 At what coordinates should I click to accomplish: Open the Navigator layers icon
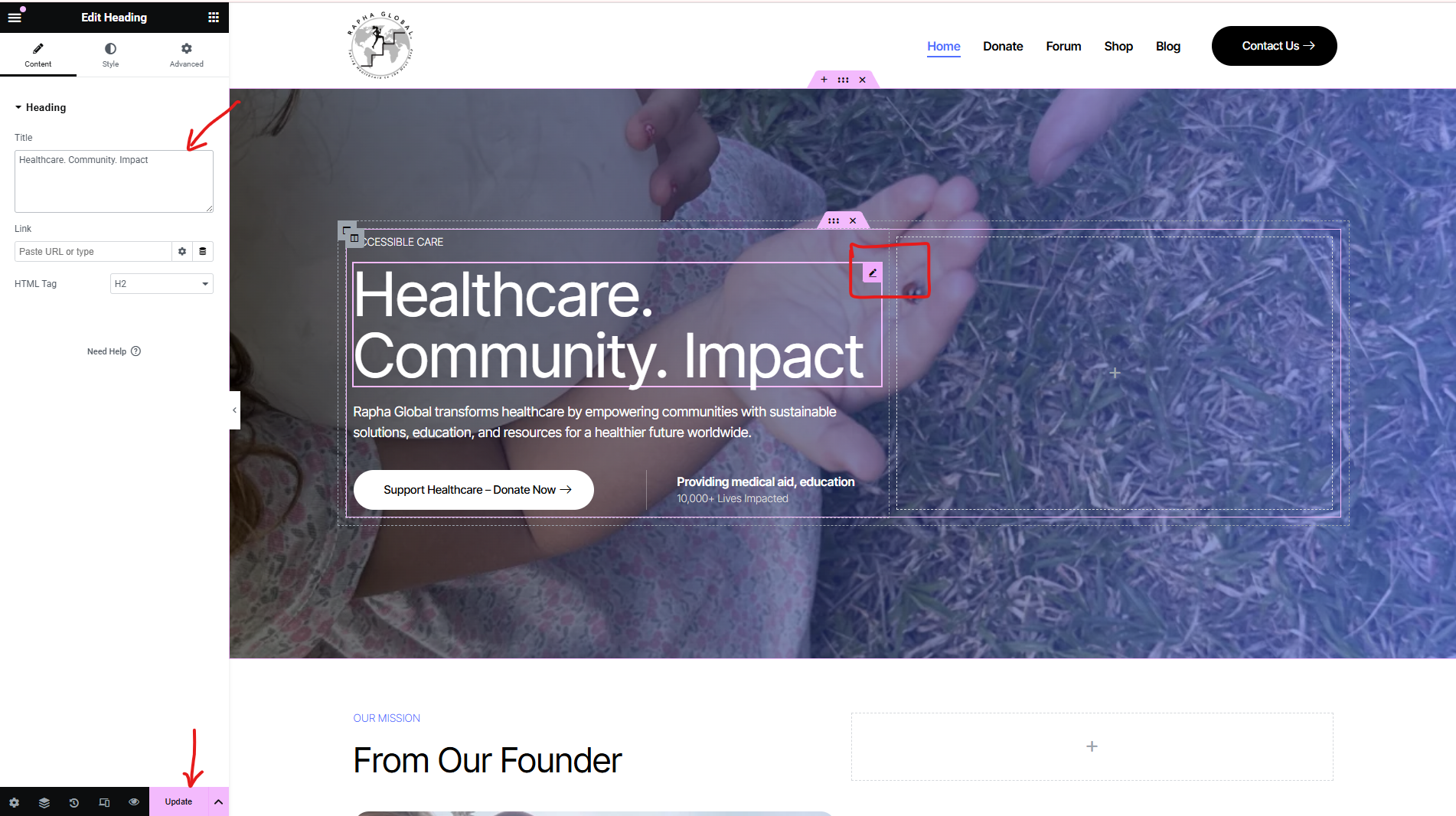pyautogui.click(x=44, y=802)
